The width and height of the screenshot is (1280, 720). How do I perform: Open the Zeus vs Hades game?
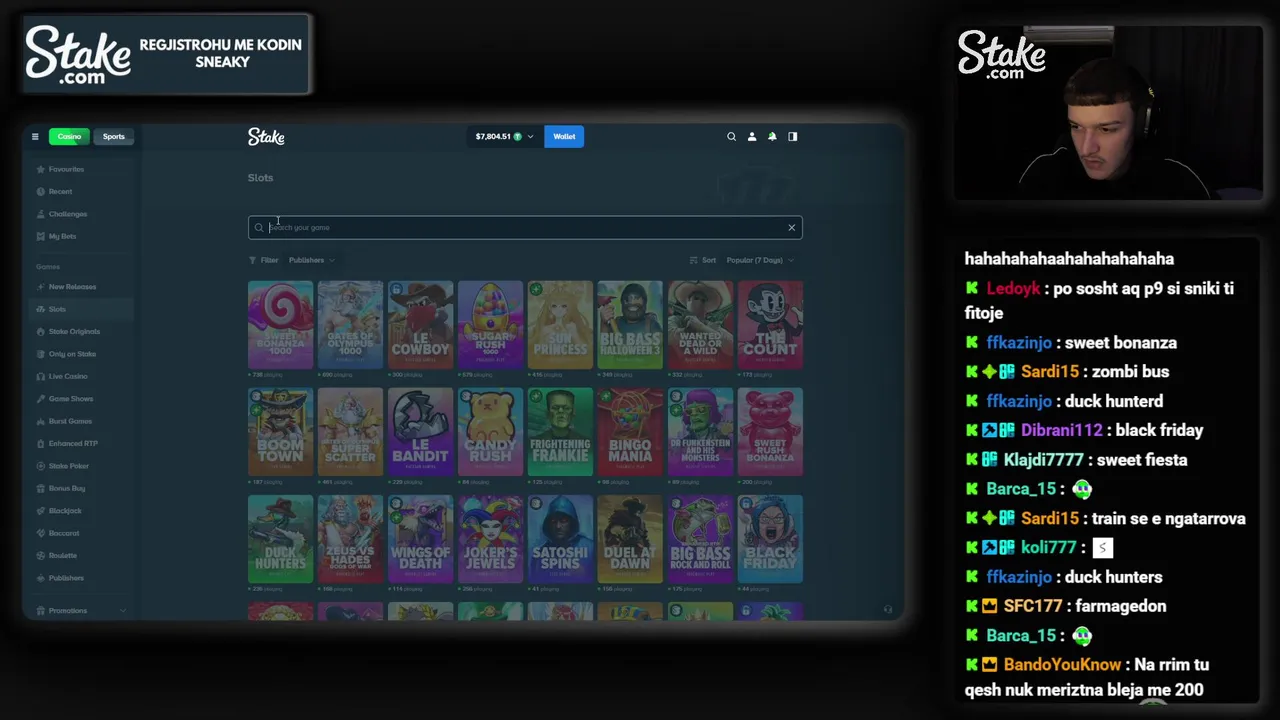pos(350,539)
